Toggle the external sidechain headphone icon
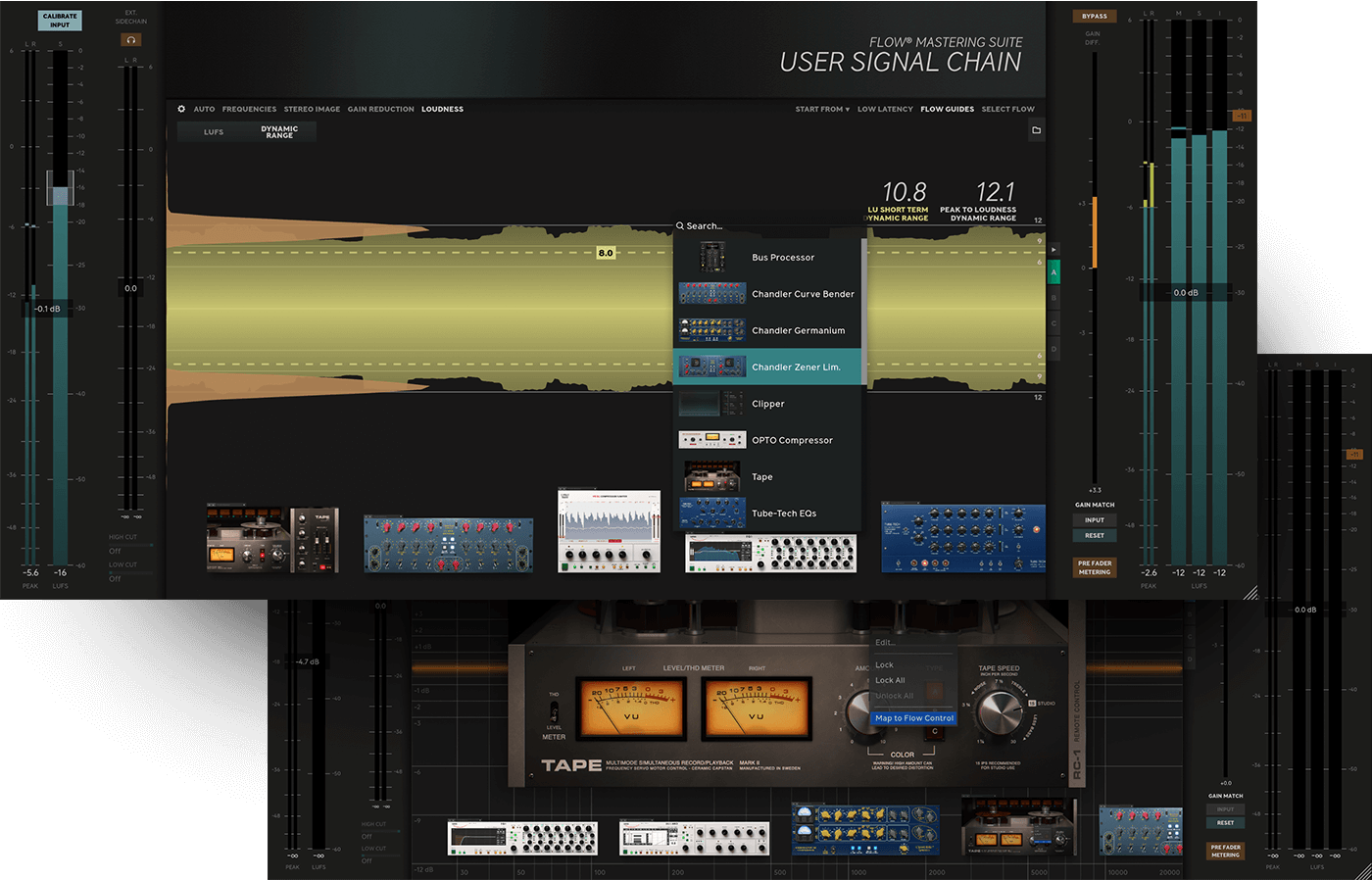This screenshot has height=880, width=1372. 131,40
